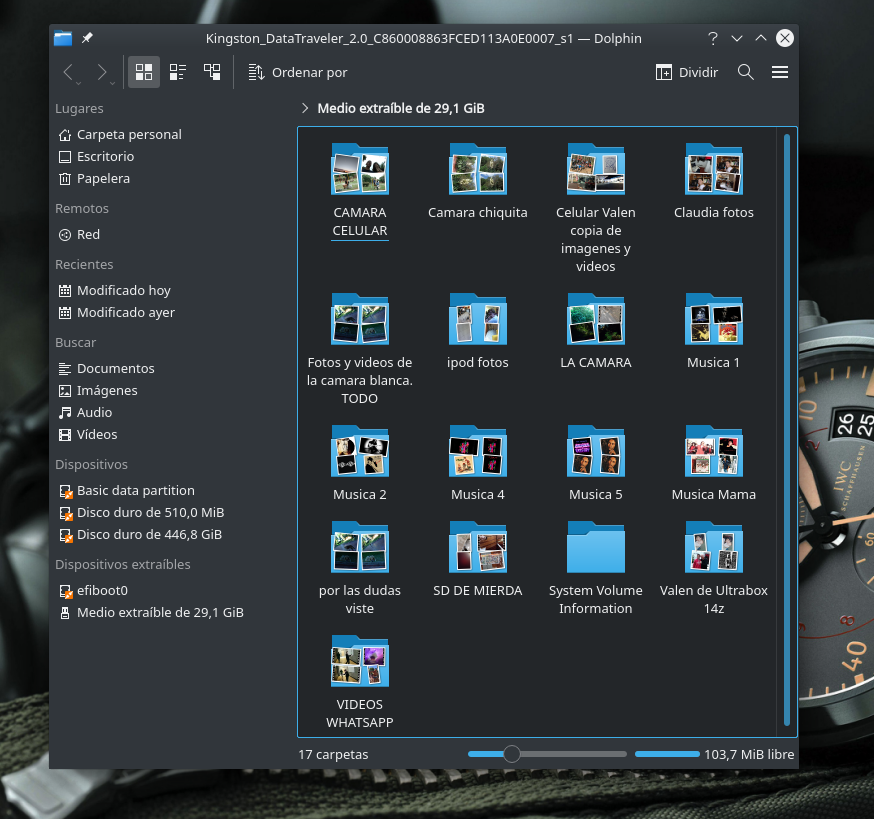Select Carpeta personal in Lugares
Viewport: 874px width, 819px height.
click(x=129, y=134)
